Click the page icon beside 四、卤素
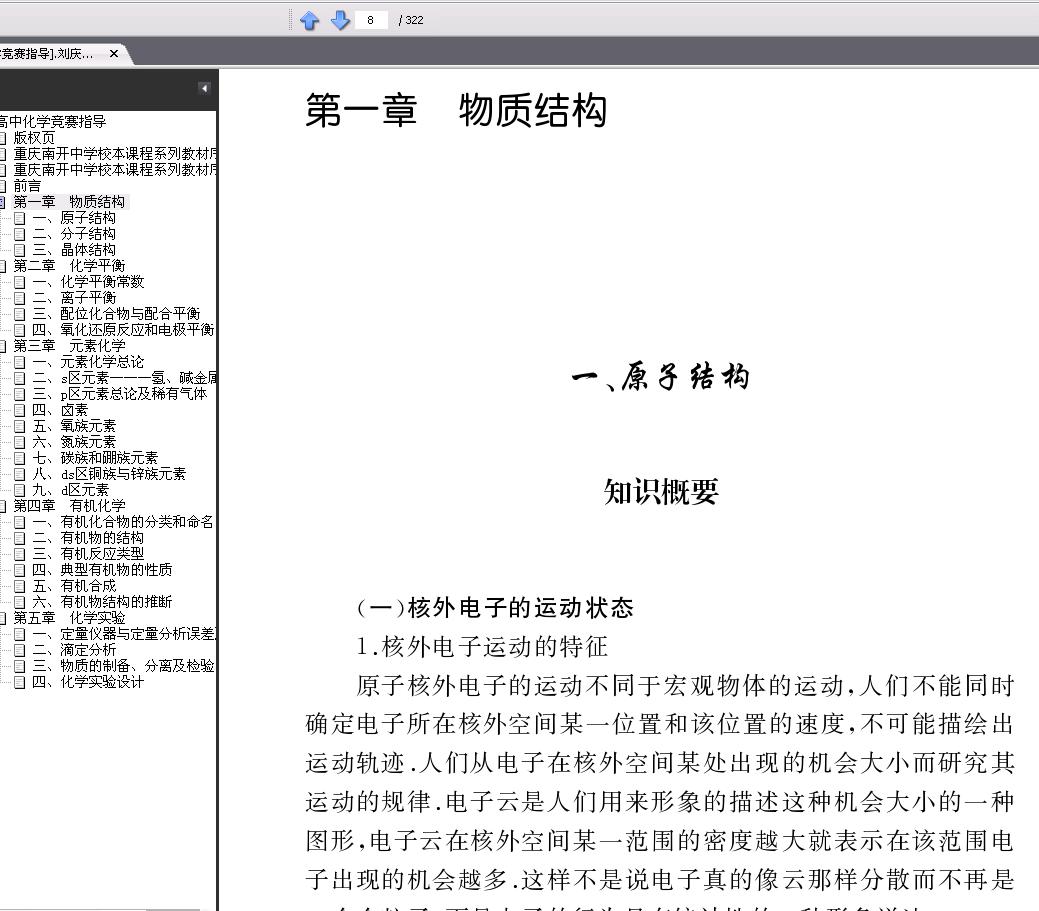The width and height of the screenshot is (1039, 911). tap(20, 410)
